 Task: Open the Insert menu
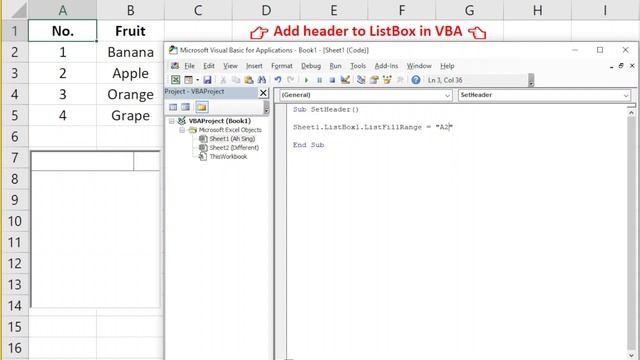(254, 66)
